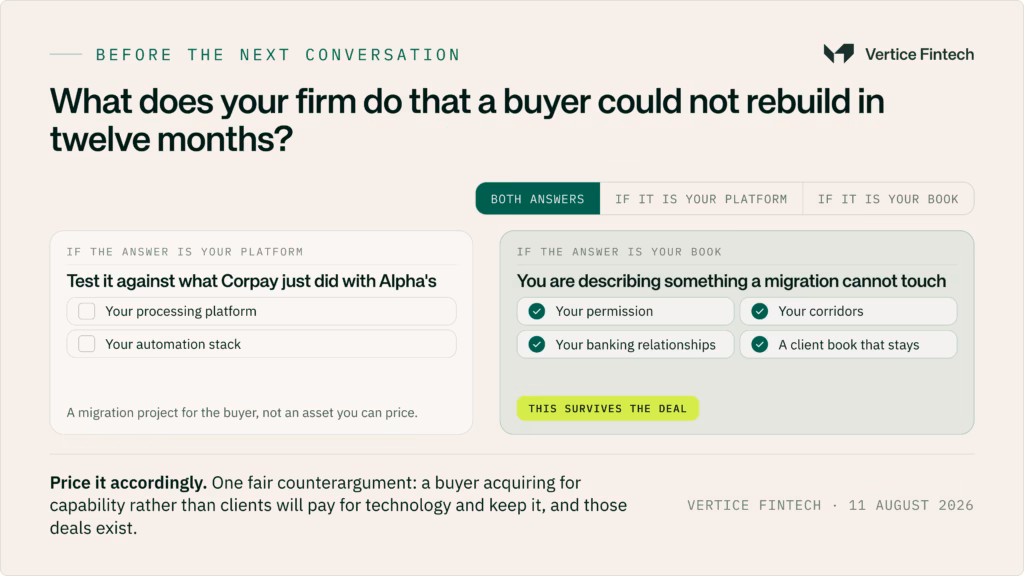Check the "Your processing platform" checkbox

pos(87,312)
